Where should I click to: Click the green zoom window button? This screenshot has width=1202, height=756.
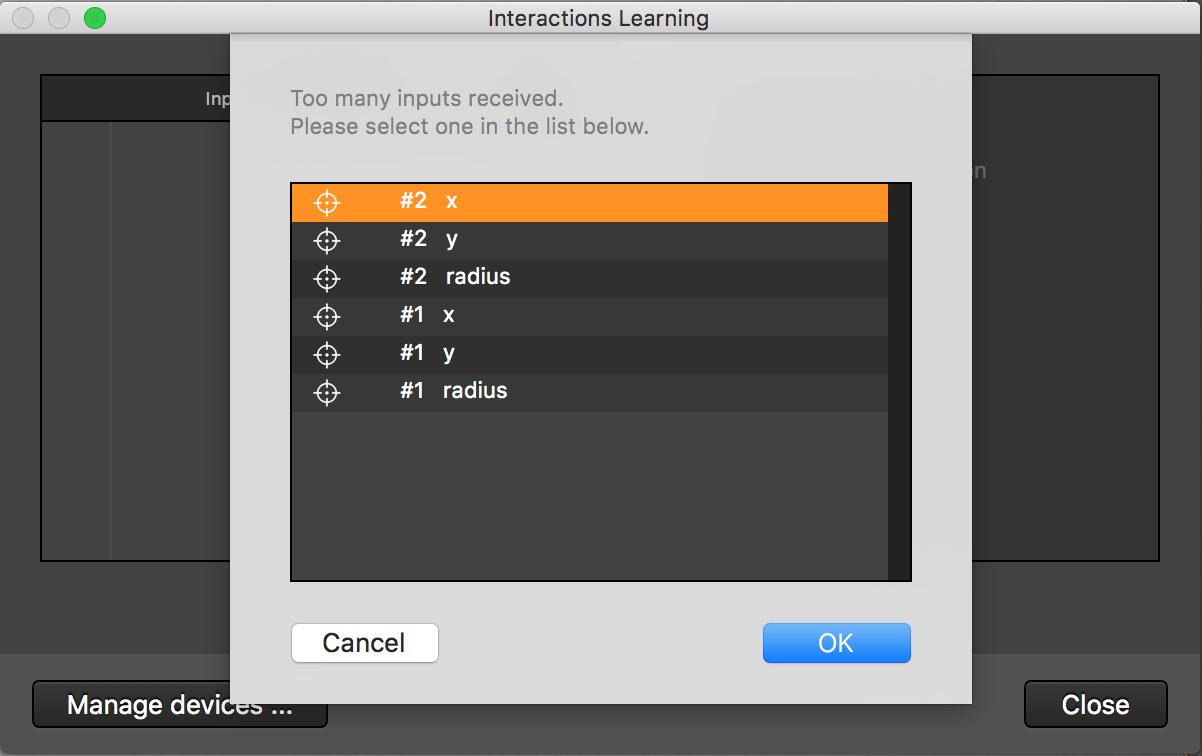point(95,18)
